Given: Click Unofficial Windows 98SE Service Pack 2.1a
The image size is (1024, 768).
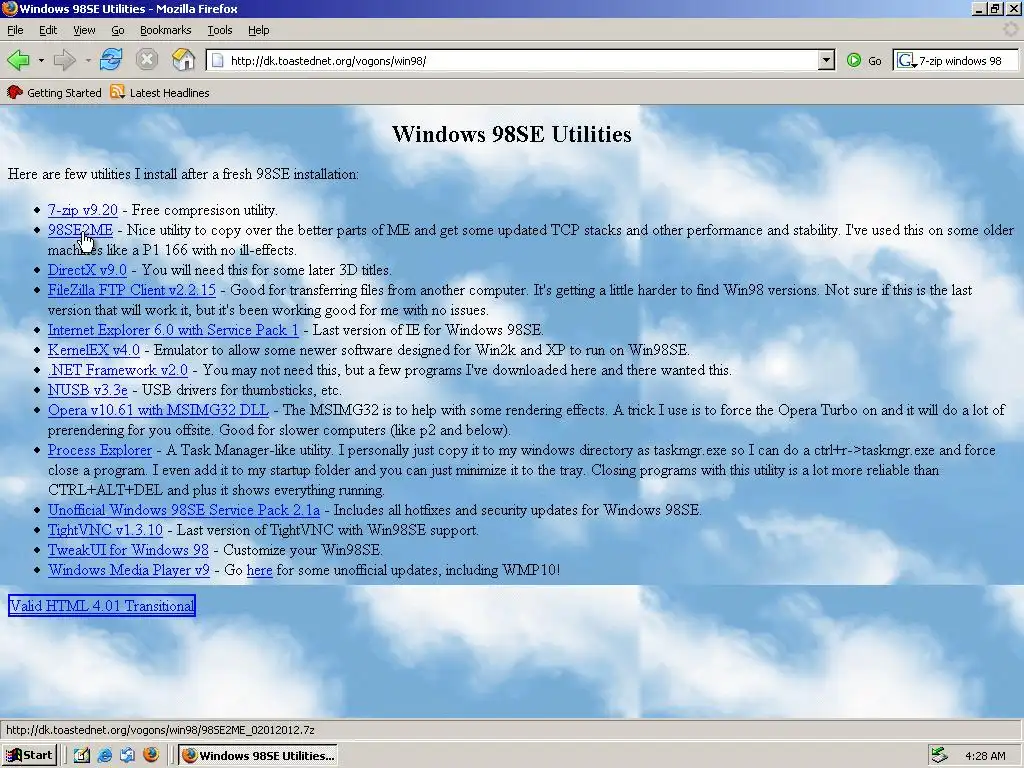Looking at the screenshot, I should 184,510.
